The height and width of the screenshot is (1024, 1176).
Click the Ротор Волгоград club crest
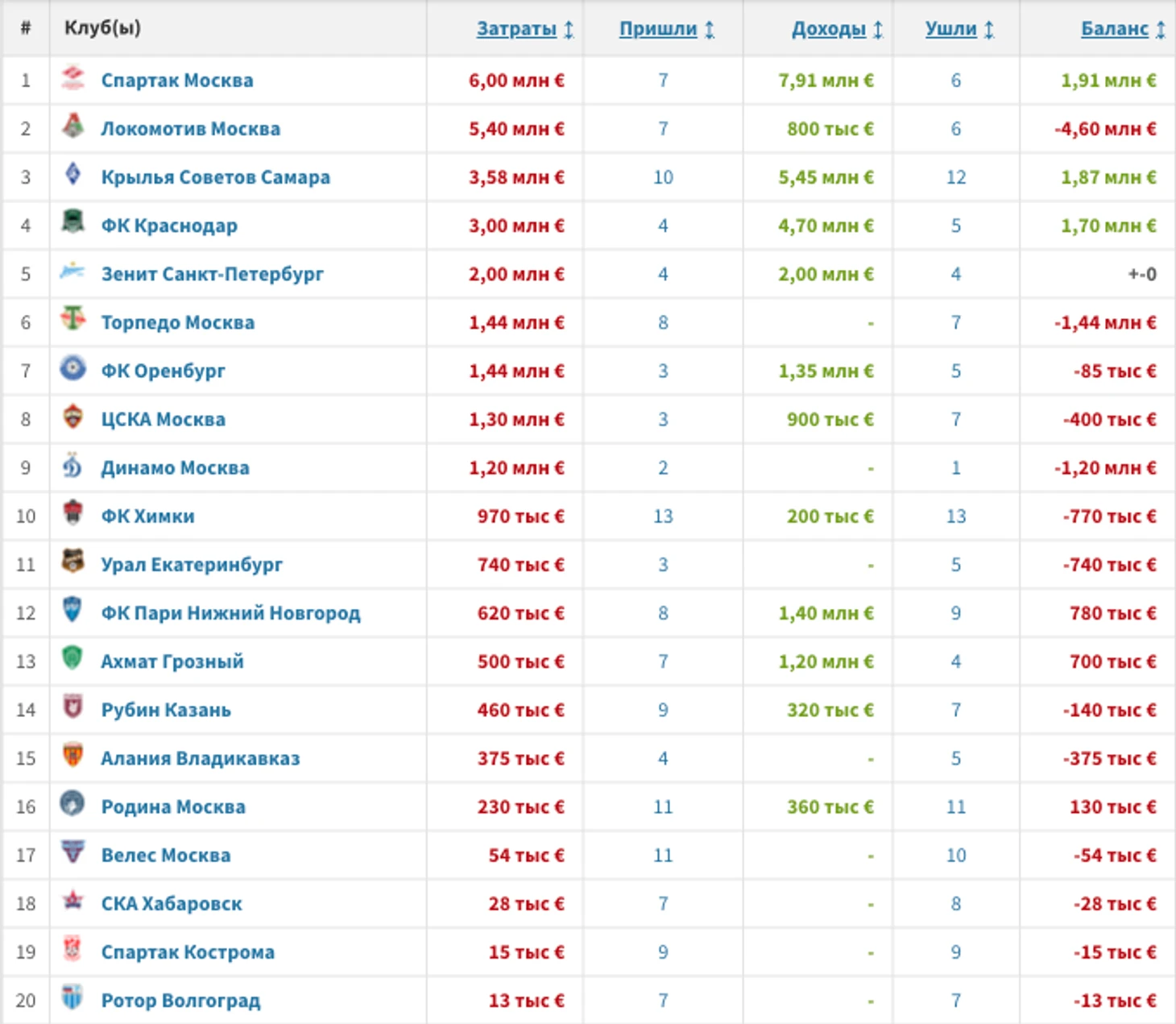(72, 997)
